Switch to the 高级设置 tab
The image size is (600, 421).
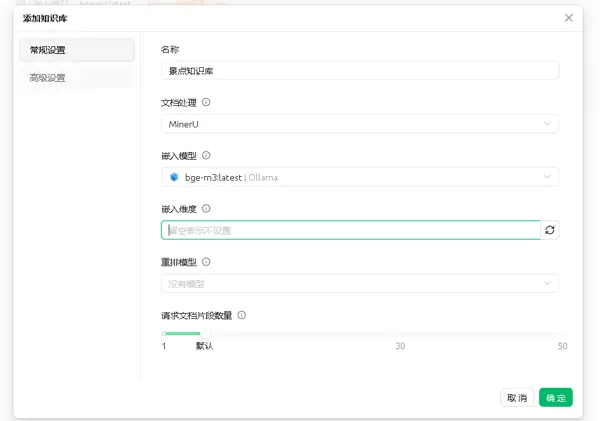(76, 78)
